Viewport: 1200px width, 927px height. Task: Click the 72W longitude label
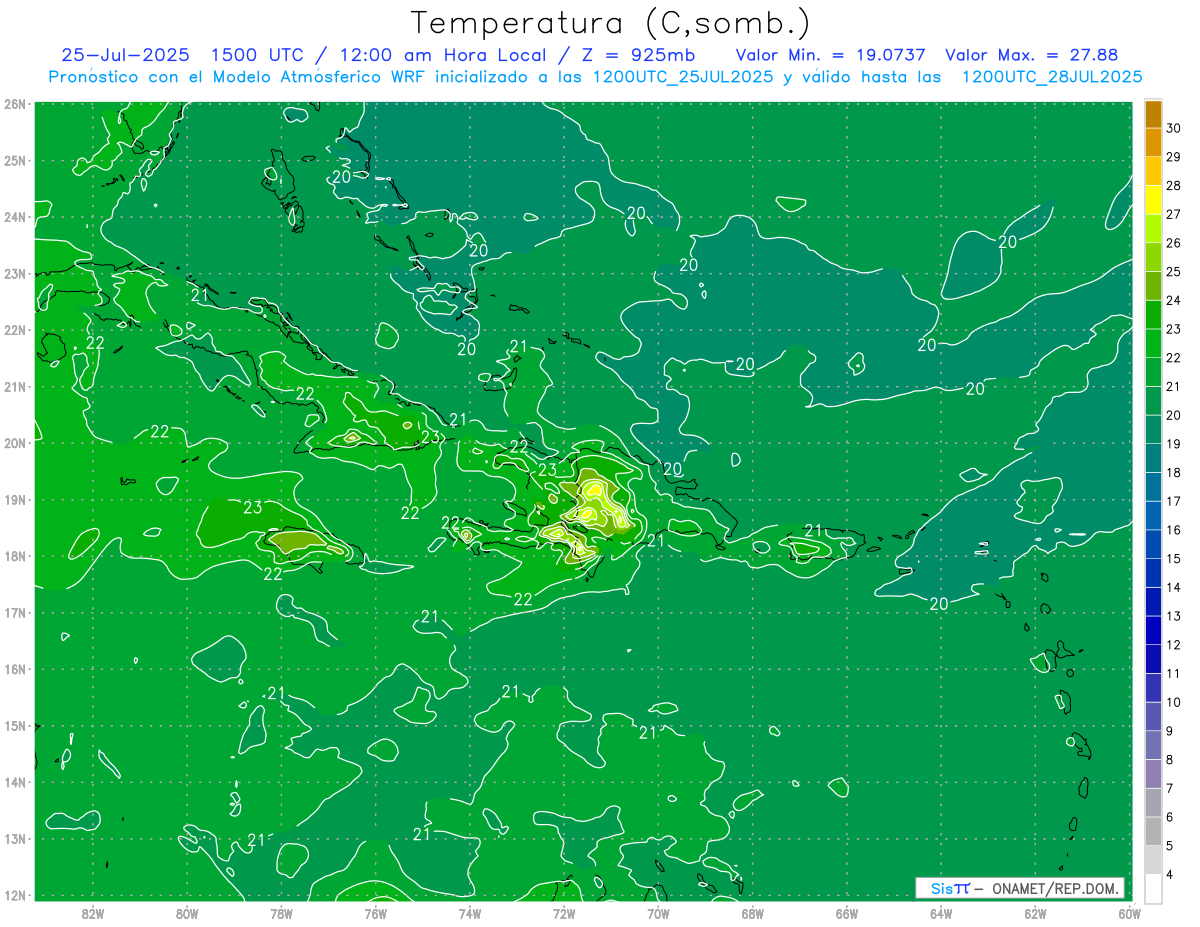click(564, 913)
